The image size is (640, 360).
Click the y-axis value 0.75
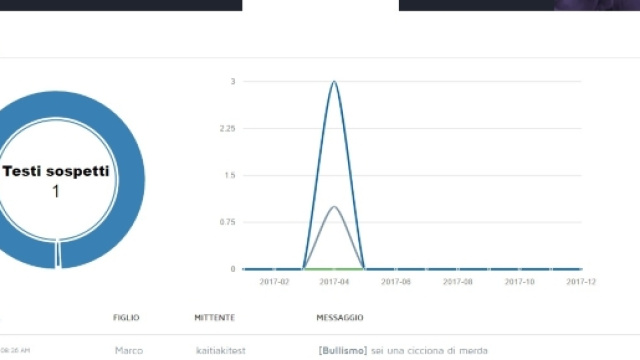coord(227,222)
